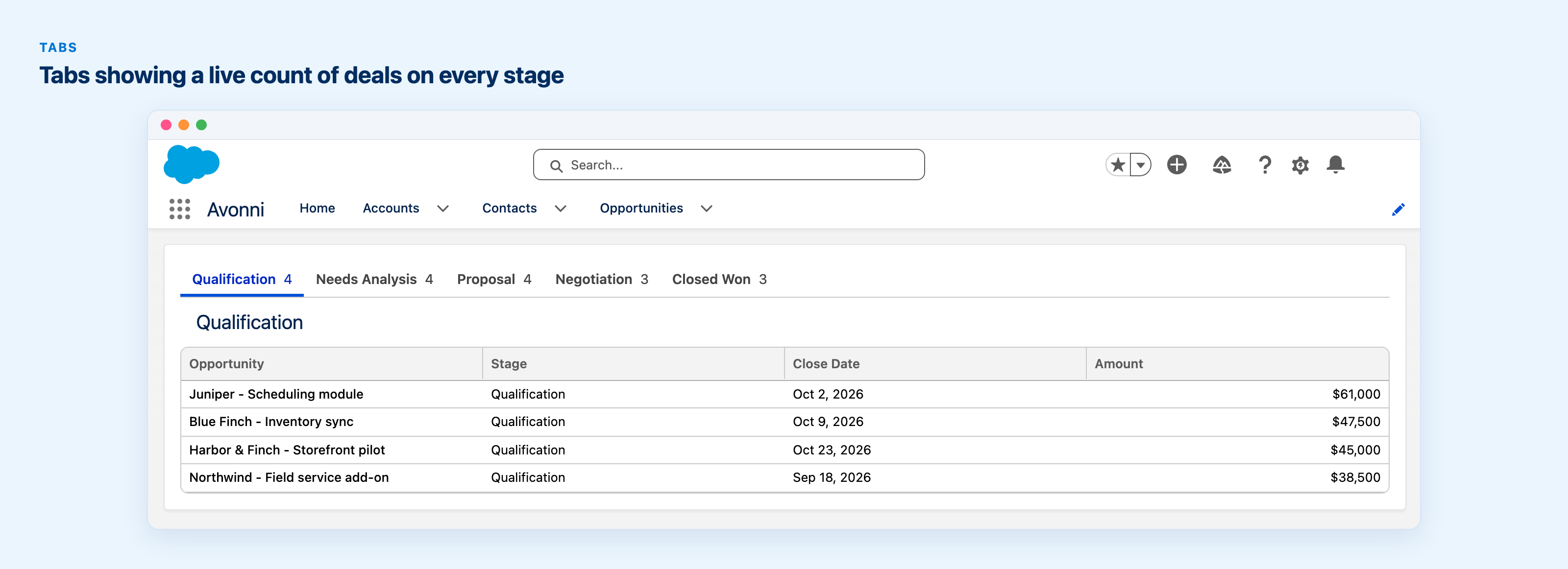
Task: Open the Opportunities nav item
Action: [641, 208]
